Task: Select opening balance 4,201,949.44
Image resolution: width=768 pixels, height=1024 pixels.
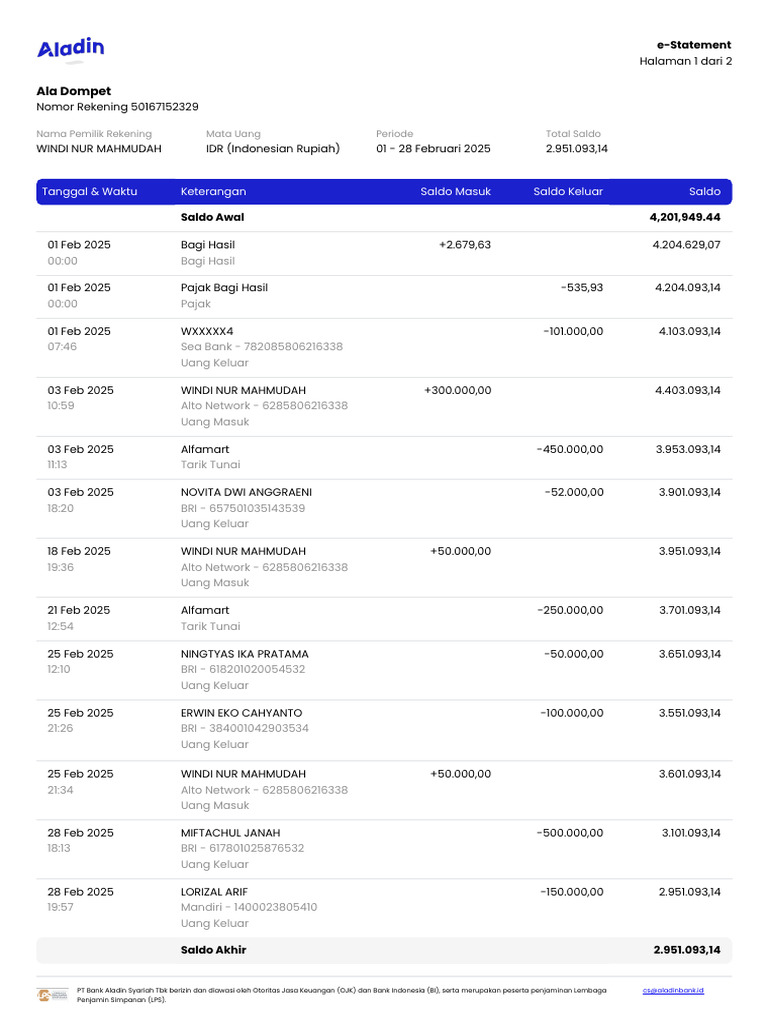Action: pyautogui.click(x=685, y=217)
